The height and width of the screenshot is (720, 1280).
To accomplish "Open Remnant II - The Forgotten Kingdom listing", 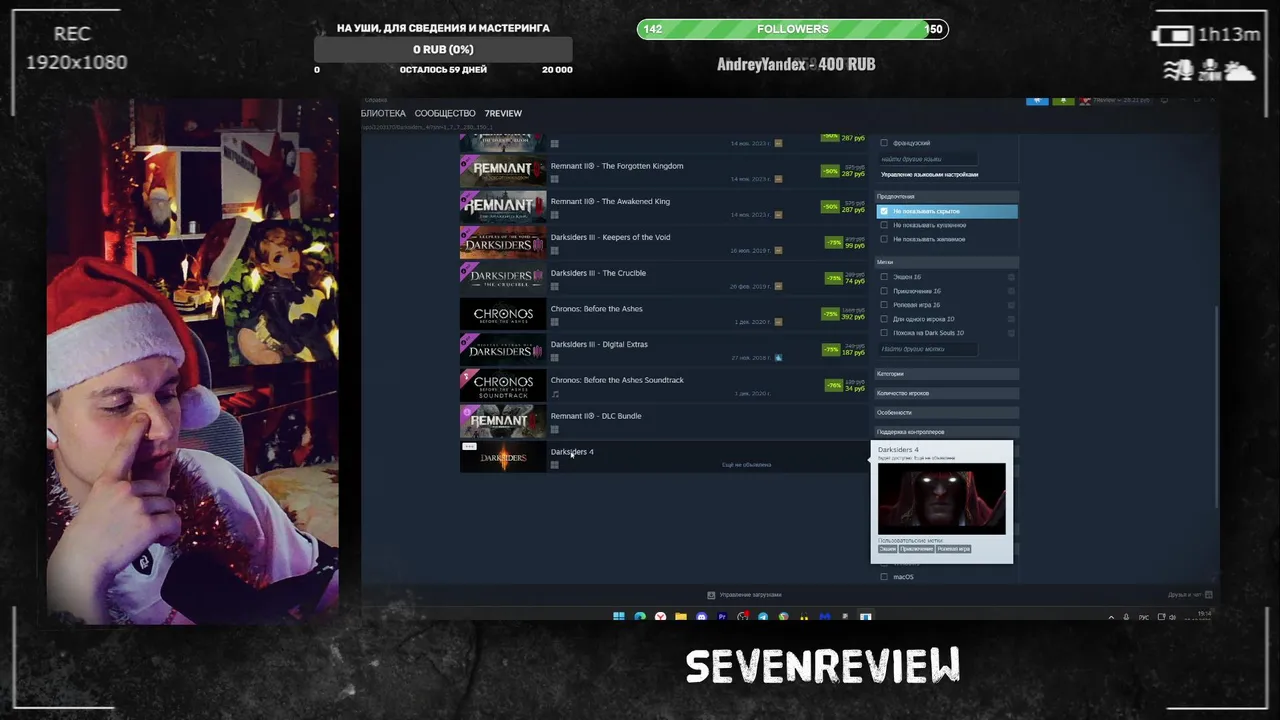I will 663,171.
